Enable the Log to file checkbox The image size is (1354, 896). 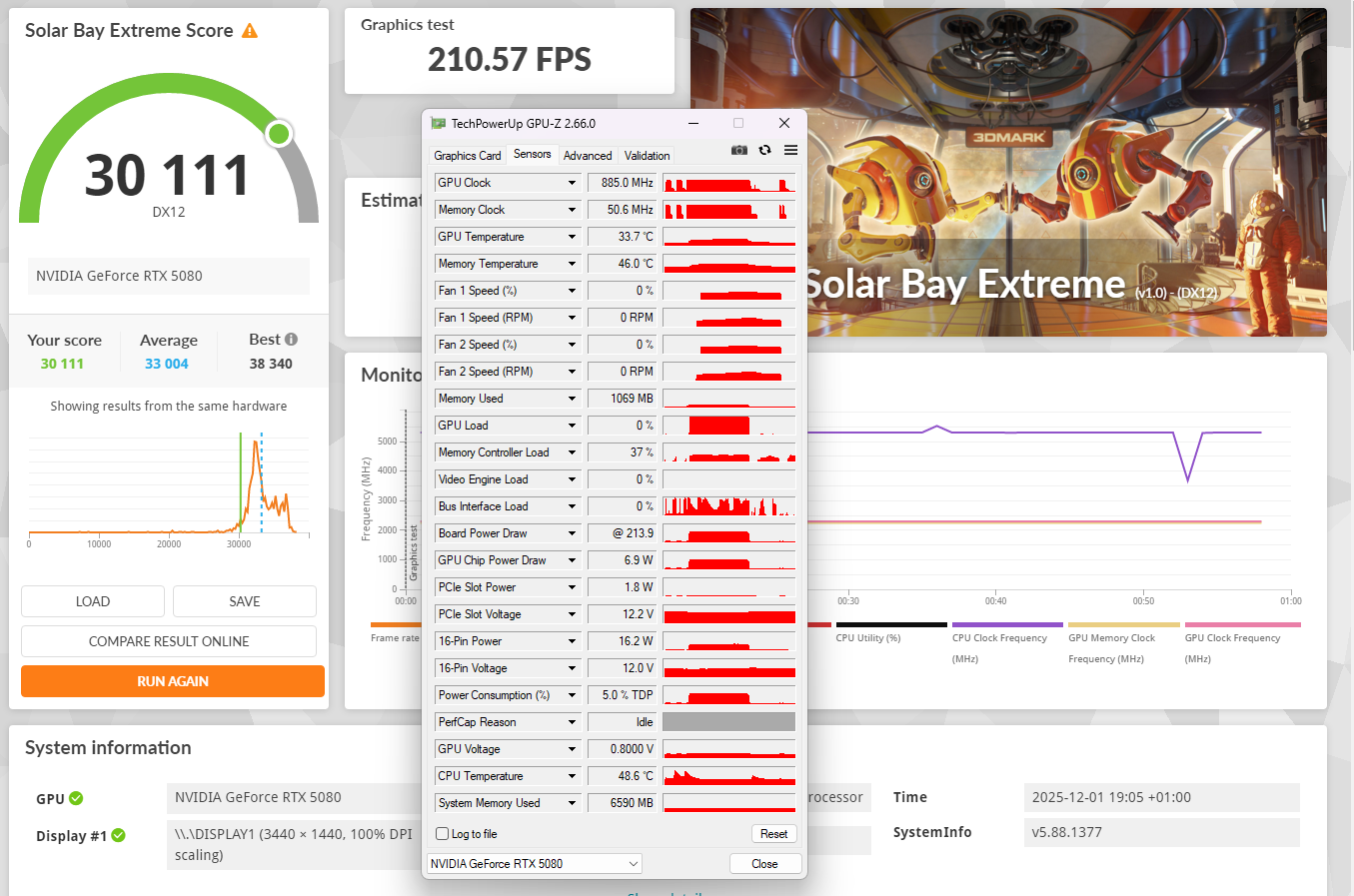coord(443,834)
